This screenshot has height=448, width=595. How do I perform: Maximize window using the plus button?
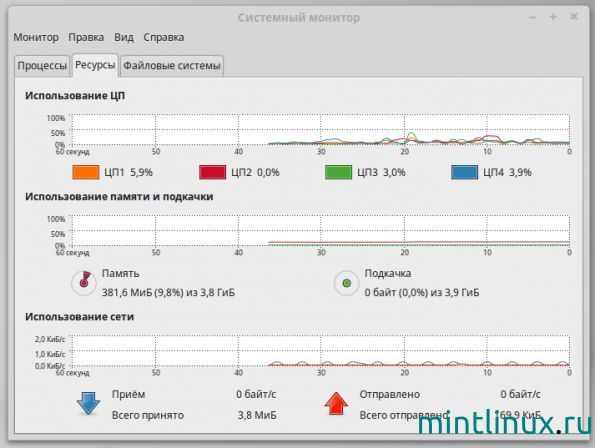pos(553,17)
